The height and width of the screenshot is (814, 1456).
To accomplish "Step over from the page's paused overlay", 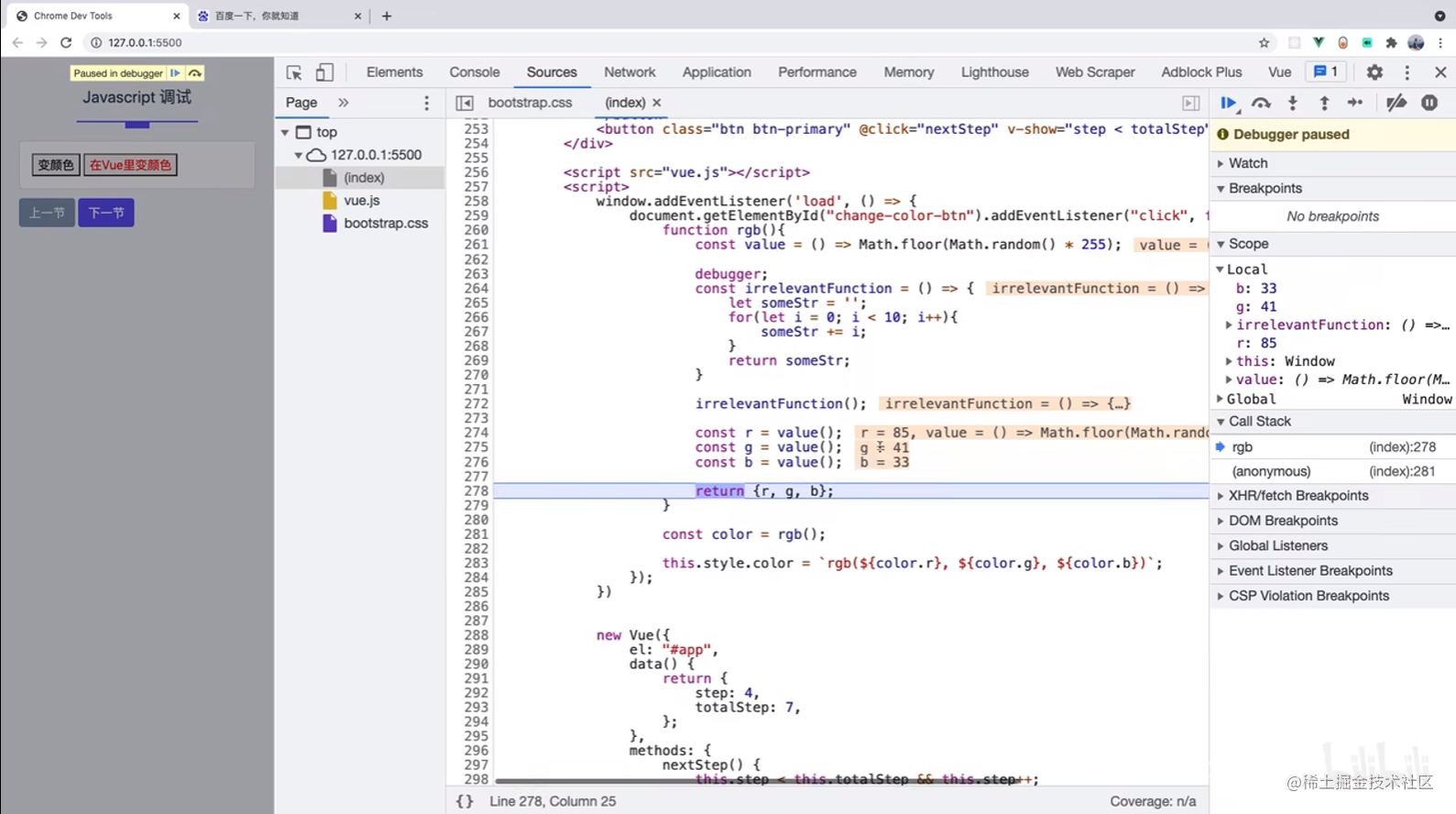I will point(194,73).
